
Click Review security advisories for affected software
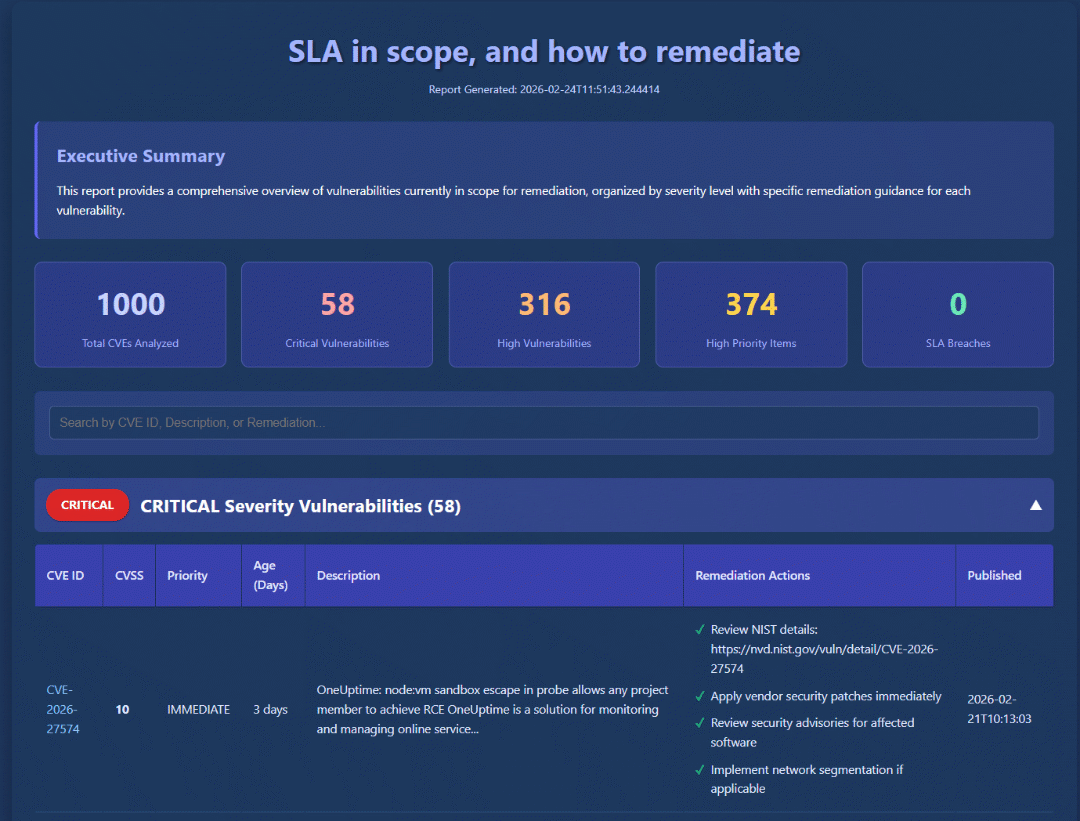coord(812,732)
